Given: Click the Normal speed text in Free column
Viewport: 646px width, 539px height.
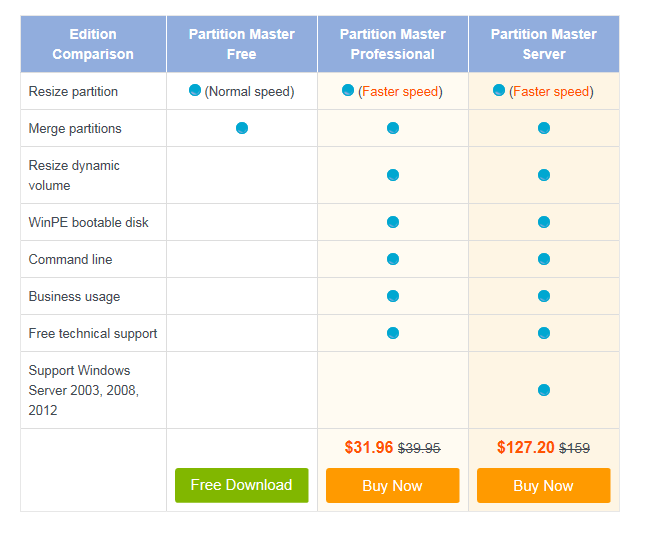Looking at the screenshot, I should click(249, 91).
